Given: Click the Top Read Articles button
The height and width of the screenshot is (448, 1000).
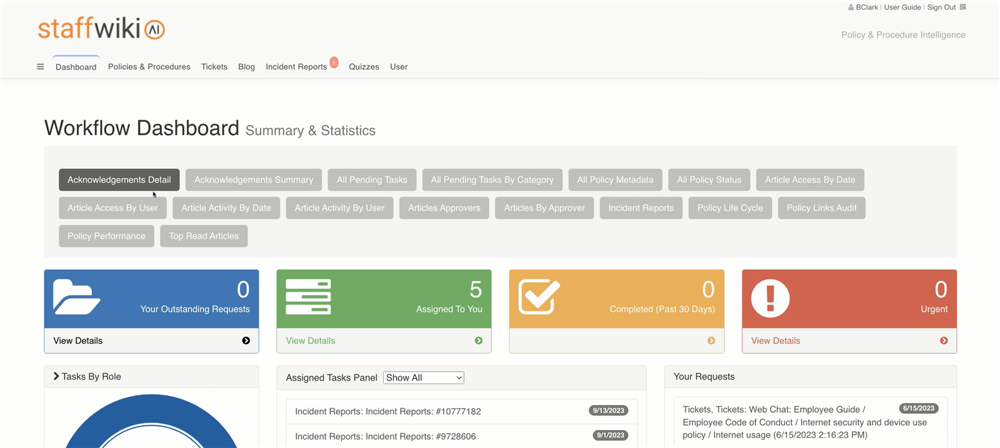Looking at the screenshot, I should pos(203,236).
